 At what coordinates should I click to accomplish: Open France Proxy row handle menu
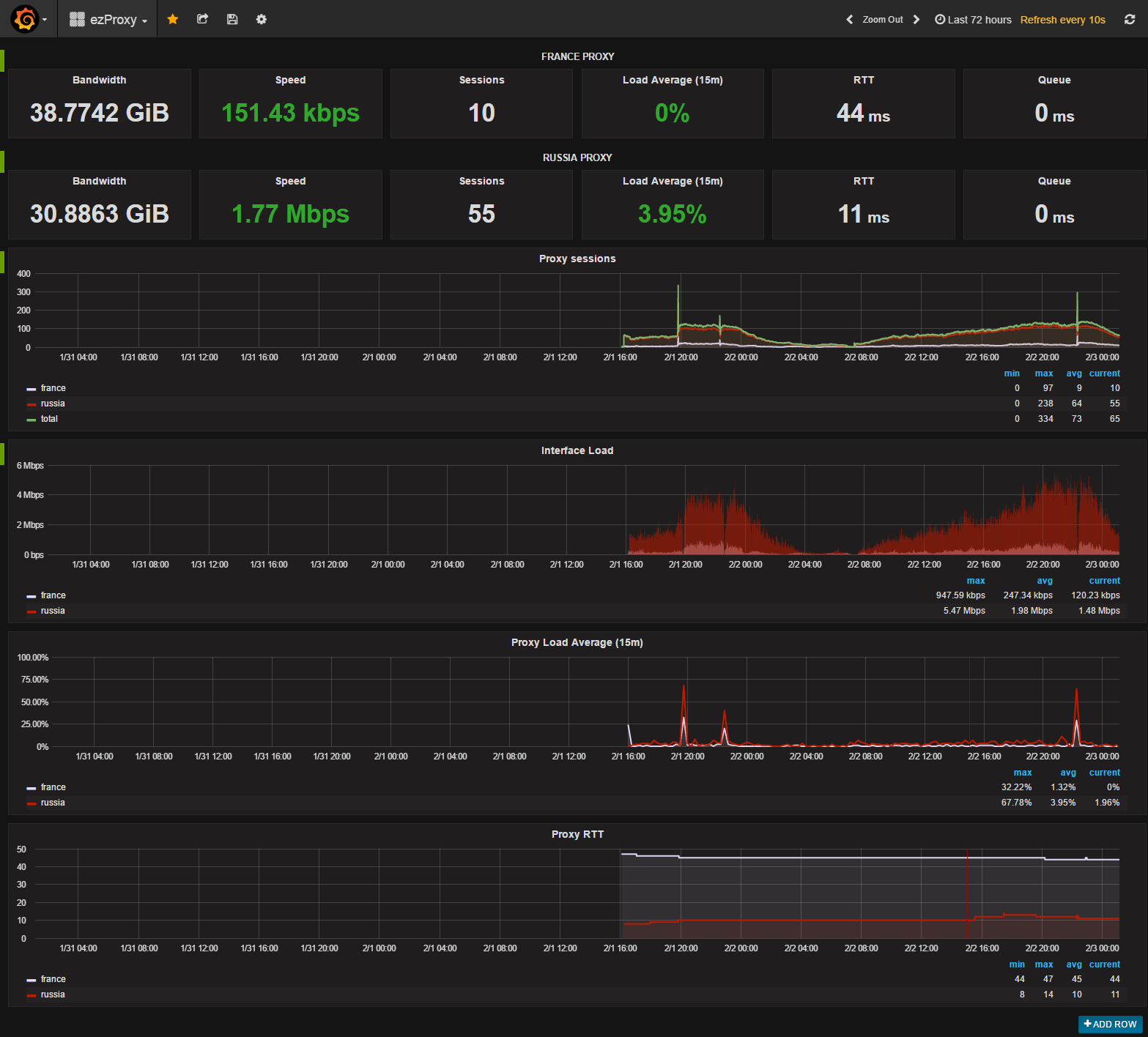click(x=2, y=61)
